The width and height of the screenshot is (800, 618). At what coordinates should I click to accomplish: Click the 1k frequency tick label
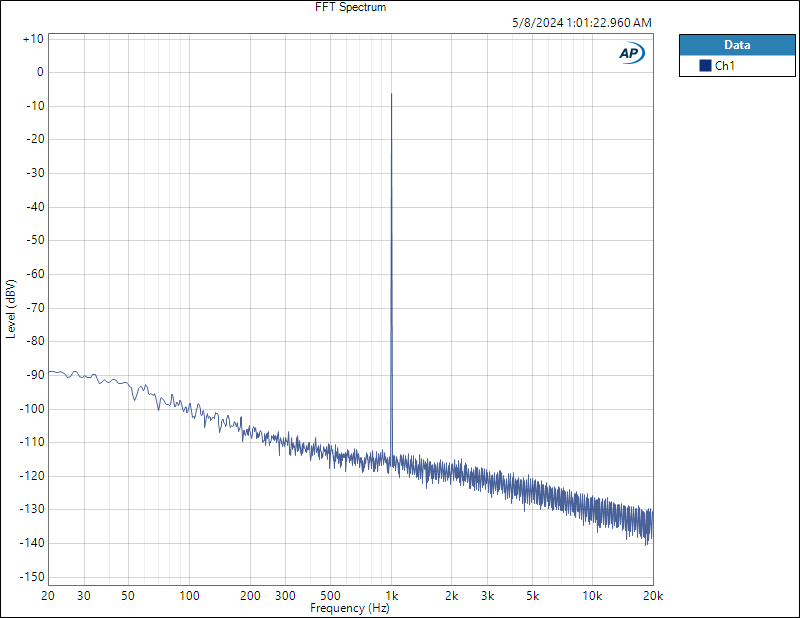click(x=391, y=596)
